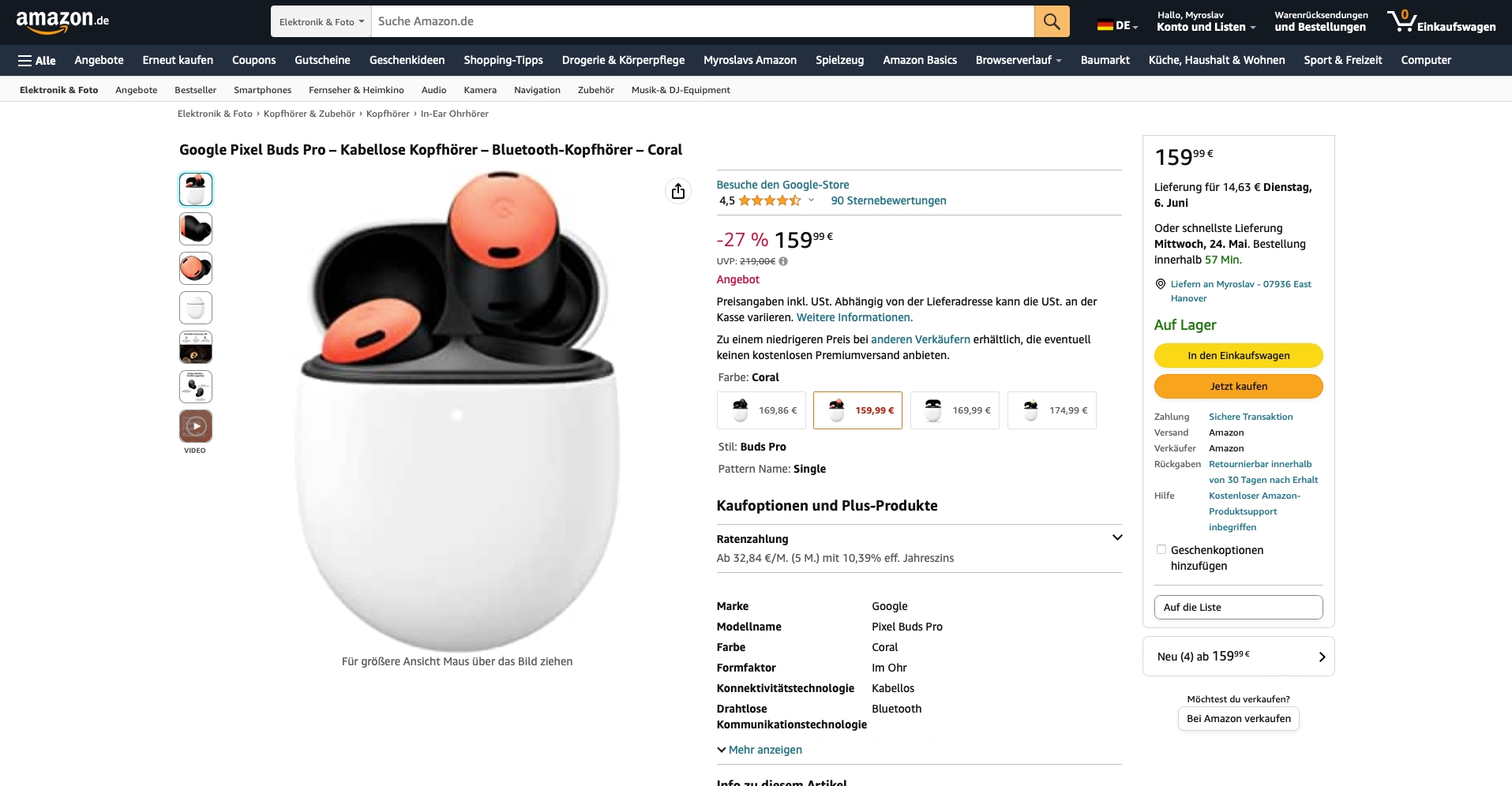Click the Suche Amazon.de search field
Screen dimensions: 1512x786
tap(702, 21)
